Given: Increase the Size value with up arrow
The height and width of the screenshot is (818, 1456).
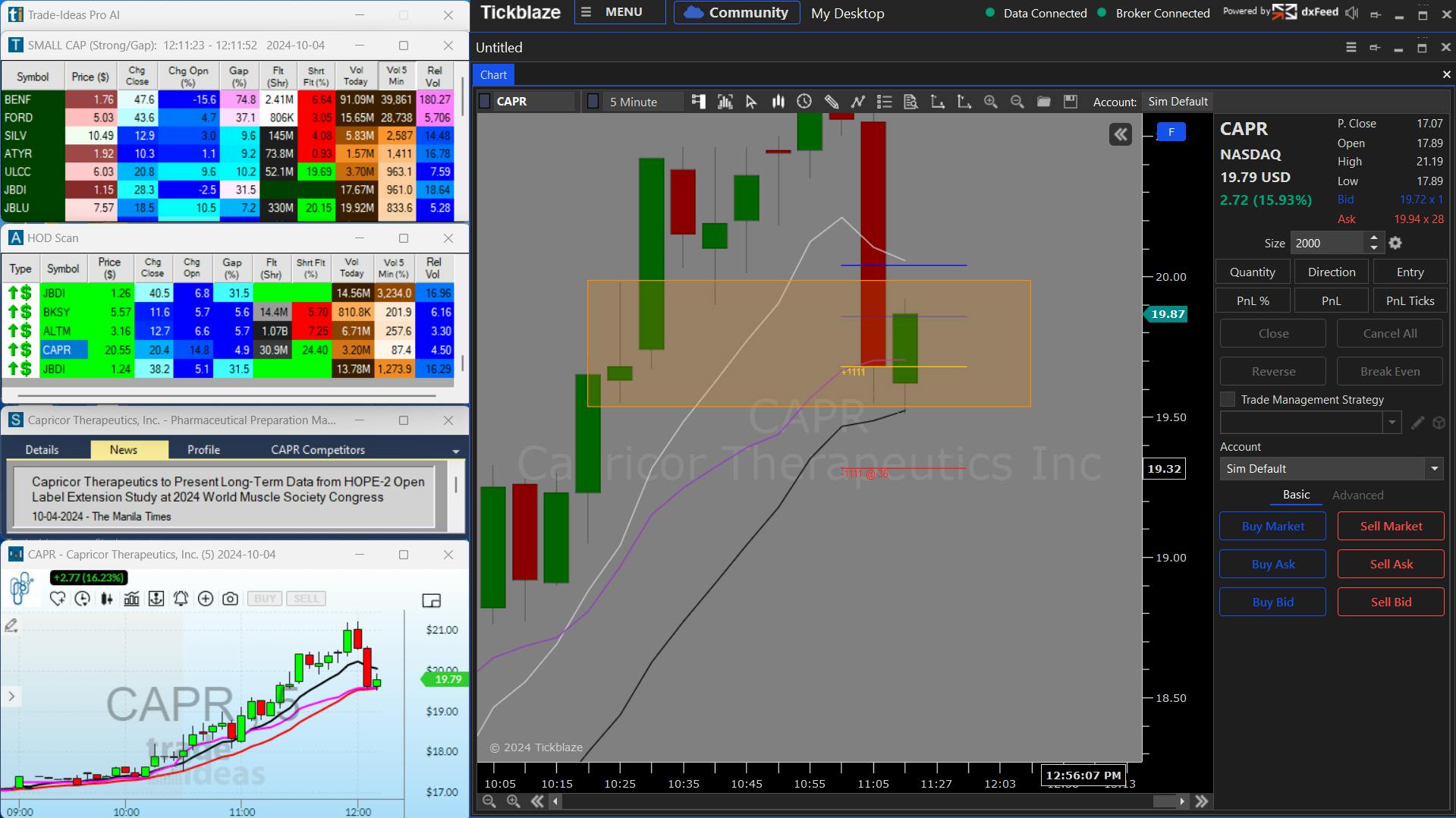Looking at the screenshot, I should click(1373, 238).
